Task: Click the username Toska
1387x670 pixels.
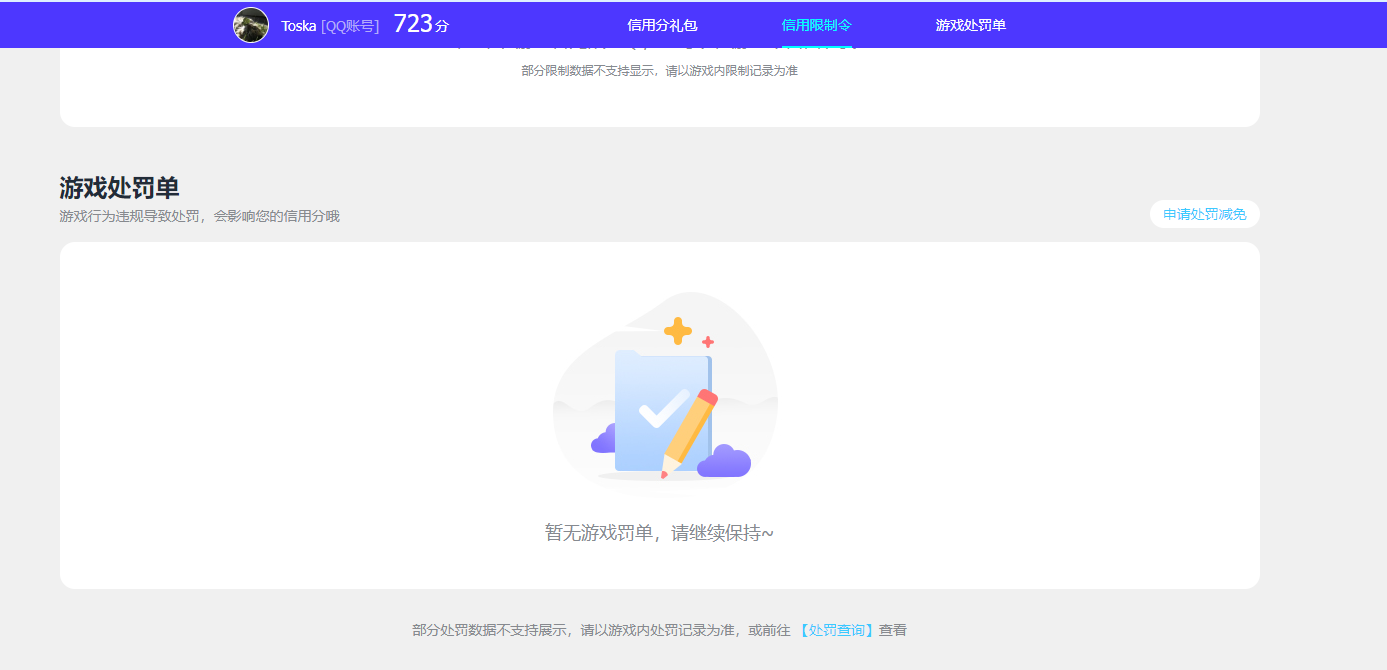Action: [298, 26]
